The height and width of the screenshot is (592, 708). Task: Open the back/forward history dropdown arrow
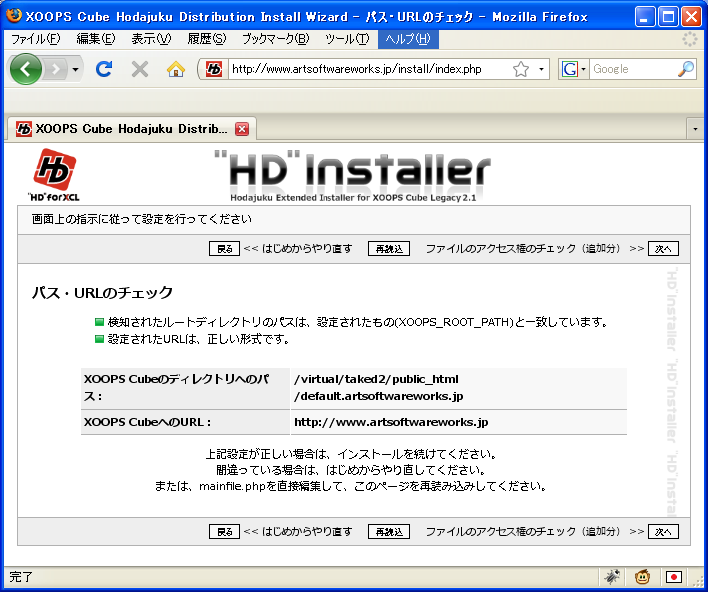pos(75,69)
